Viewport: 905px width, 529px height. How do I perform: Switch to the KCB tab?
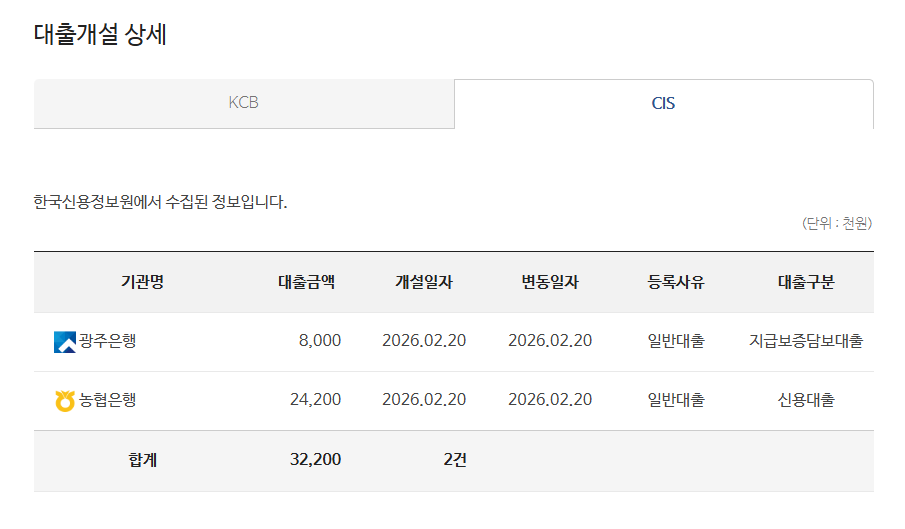tap(243, 103)
